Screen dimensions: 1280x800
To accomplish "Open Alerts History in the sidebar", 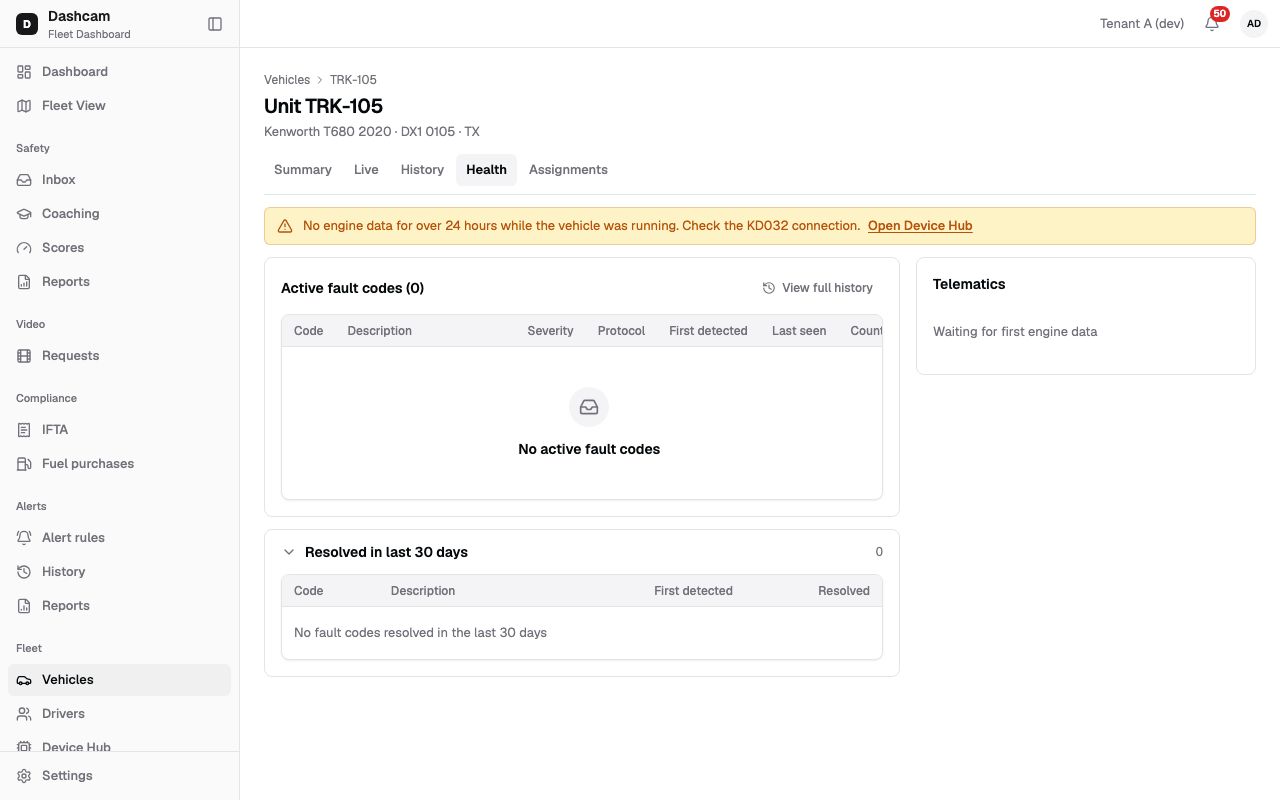I will point(119,572).
